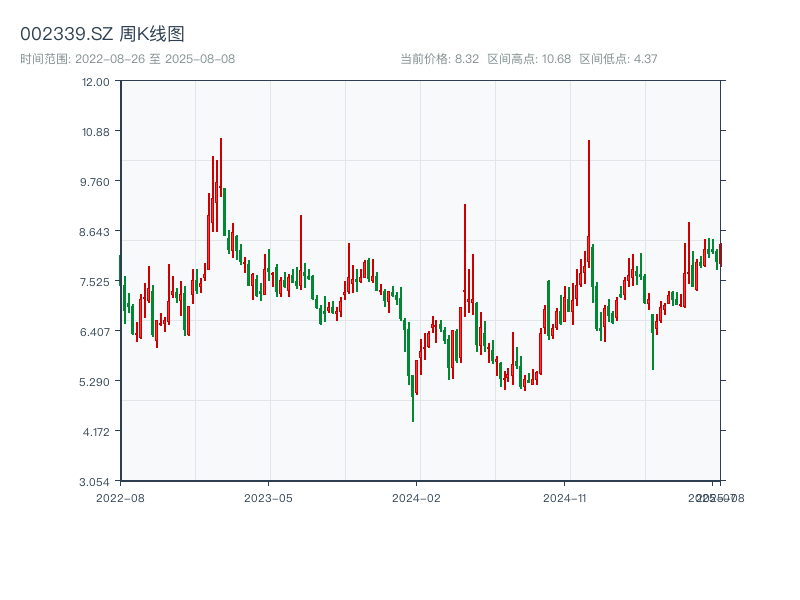Click the tall red spike candle after 2024-11
Image resolution: width=800 pixels, height=600 pixels.
pyautogui.click(x=589, y=200)
